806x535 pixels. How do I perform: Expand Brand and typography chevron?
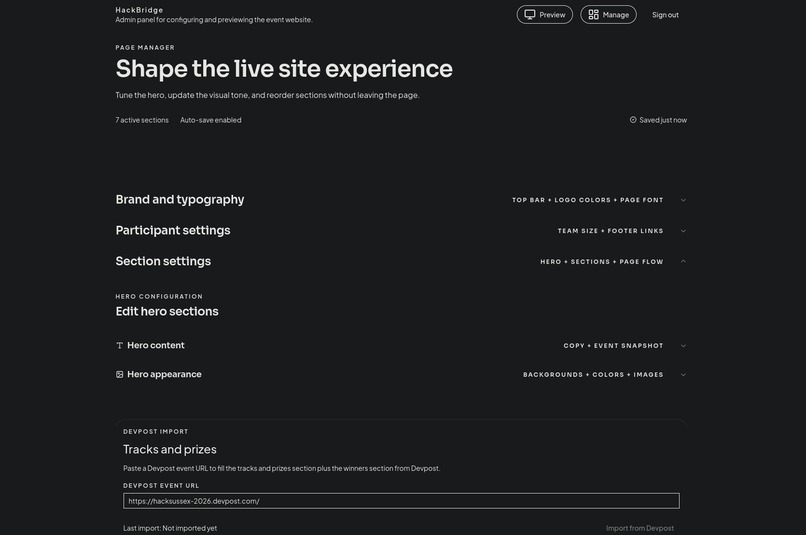[683, 200]
